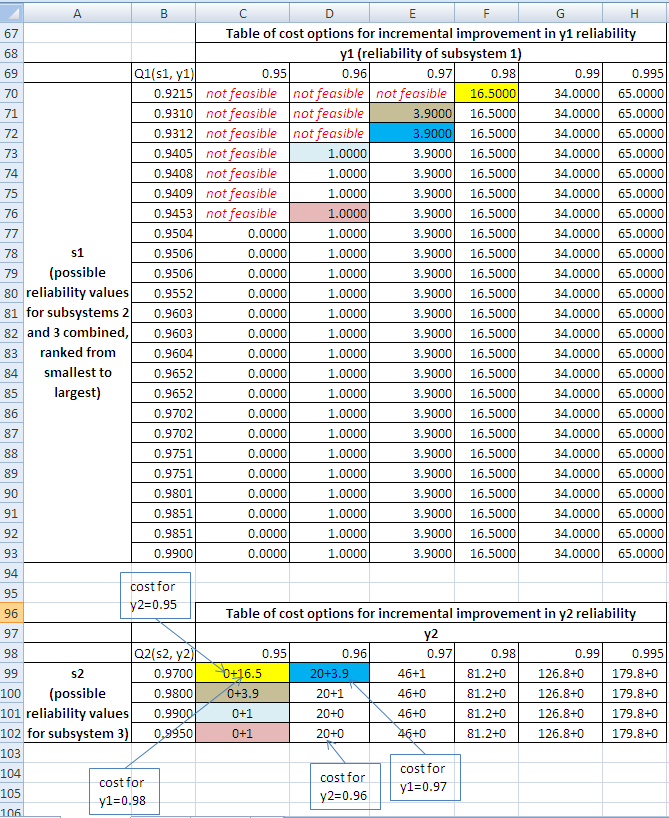Image resolution: width=669 pixels, height=818 pixels.
Task: Select row 103 header
Action: click(x=11, y=753)
